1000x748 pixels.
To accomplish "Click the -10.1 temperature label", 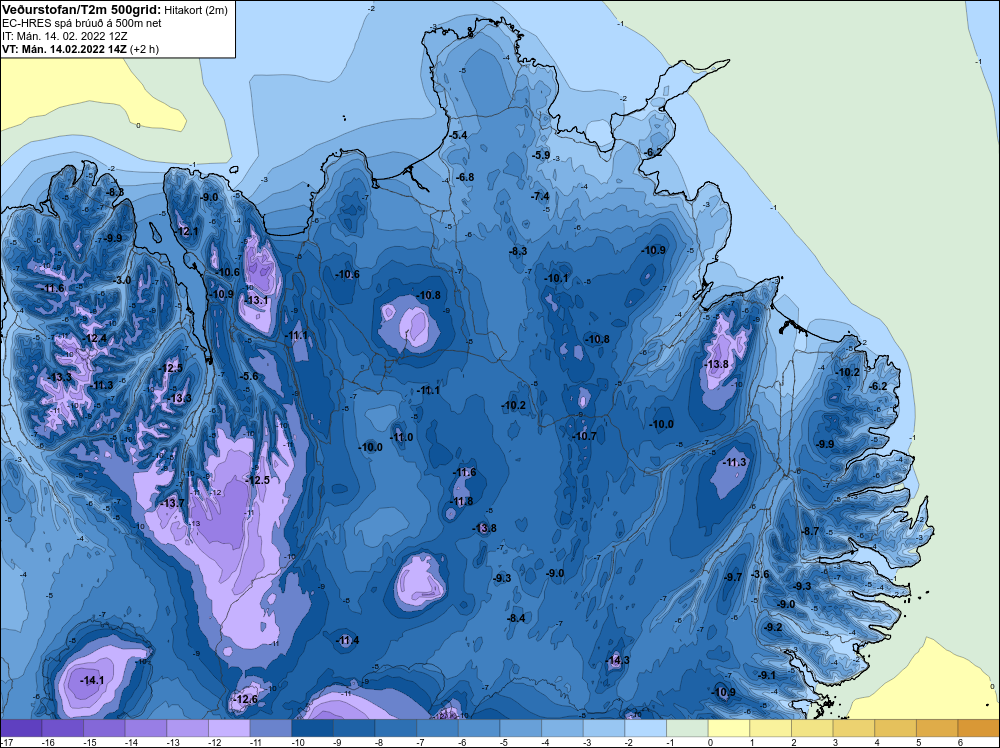I will point(556,279).
